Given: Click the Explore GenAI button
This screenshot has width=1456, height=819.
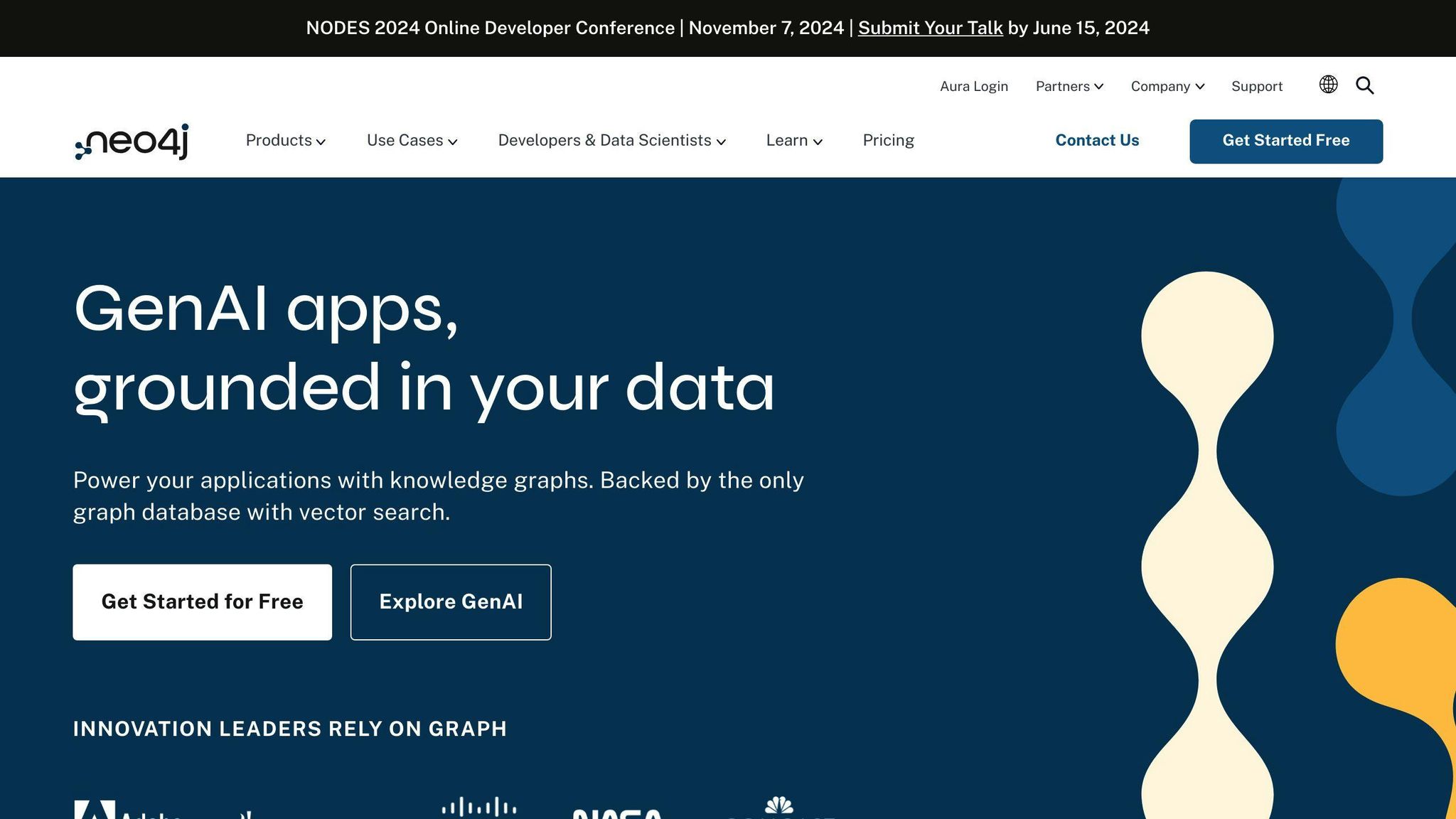Looking at the screenshot, I should (x=451, y=601).
